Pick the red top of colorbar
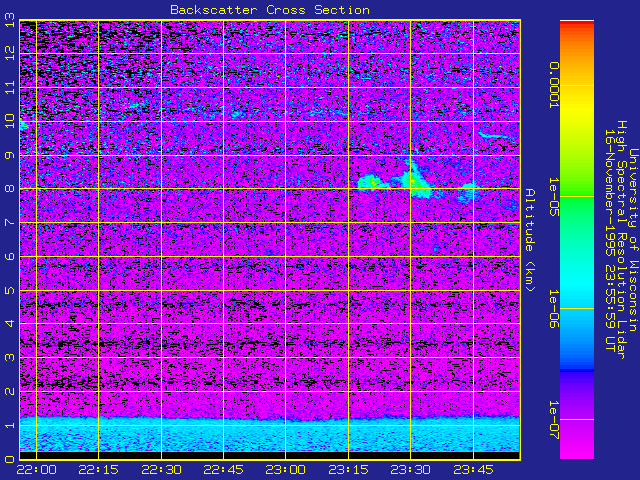The height and width of the screenshot is (480, 640). tap(577, 24)
